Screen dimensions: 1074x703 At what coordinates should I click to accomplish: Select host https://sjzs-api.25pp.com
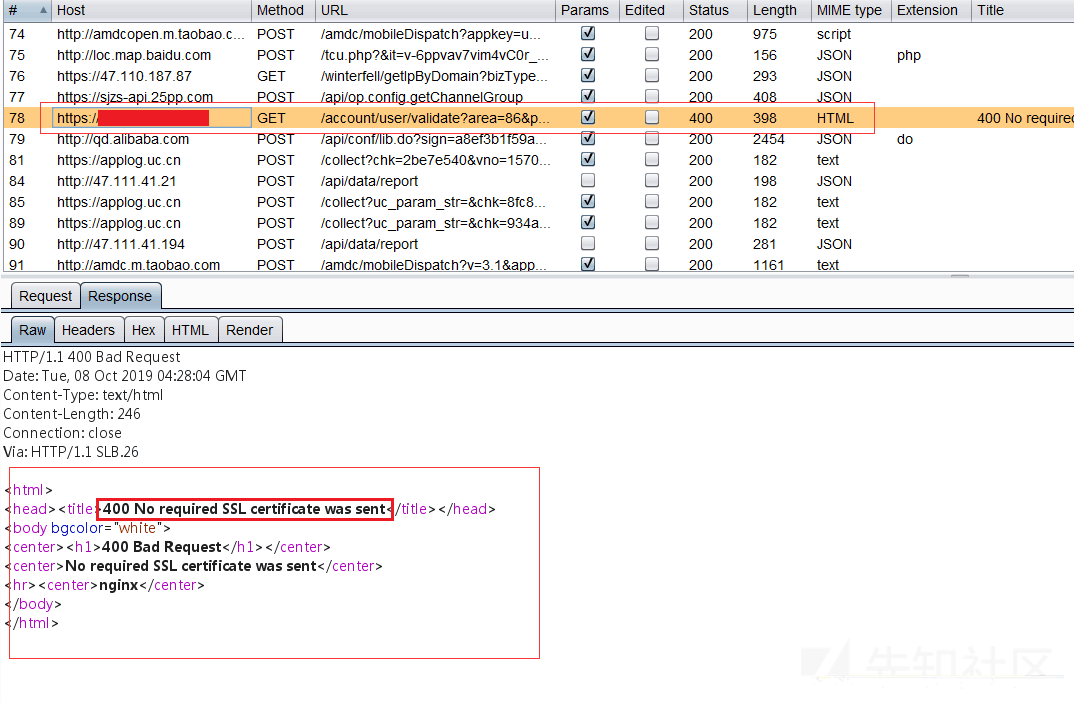click(135, 97)
